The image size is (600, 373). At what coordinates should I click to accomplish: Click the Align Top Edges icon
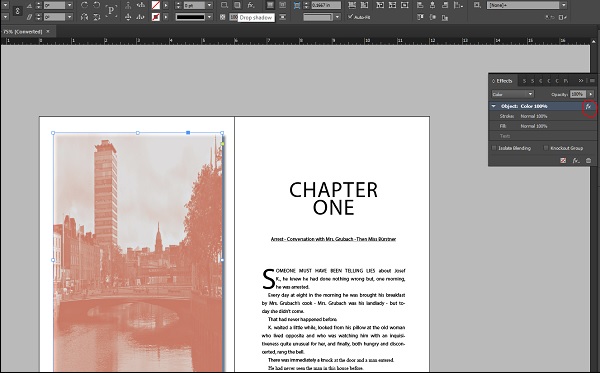[x=420, y=17]
